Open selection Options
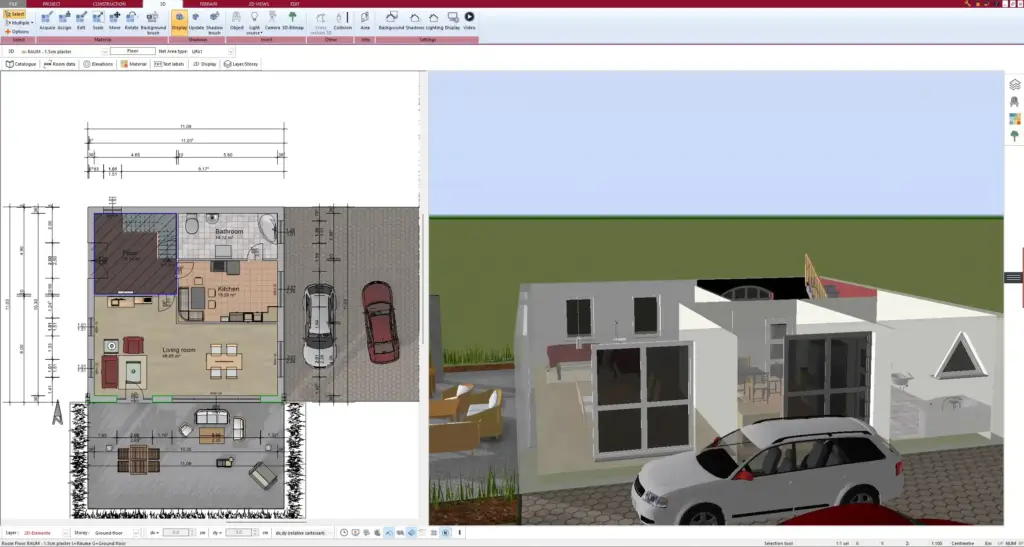The width and height of the screenshot is (1024, 547). tap(17, 31)
